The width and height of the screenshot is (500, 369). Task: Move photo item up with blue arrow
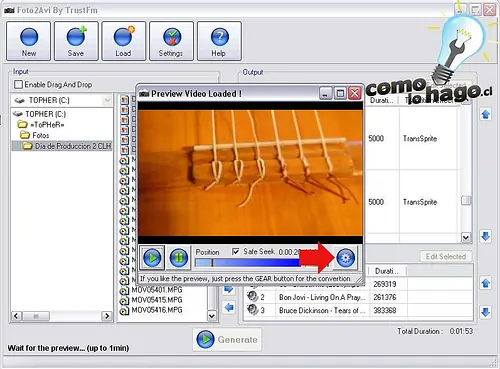point(485,115)
